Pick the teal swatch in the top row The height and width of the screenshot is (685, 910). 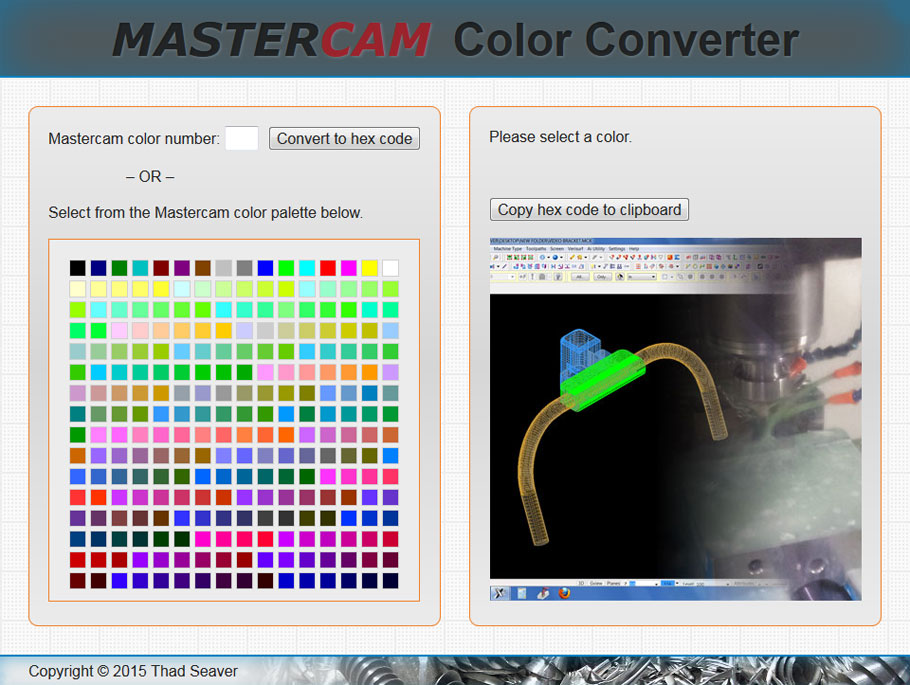[x=140, y=268]
